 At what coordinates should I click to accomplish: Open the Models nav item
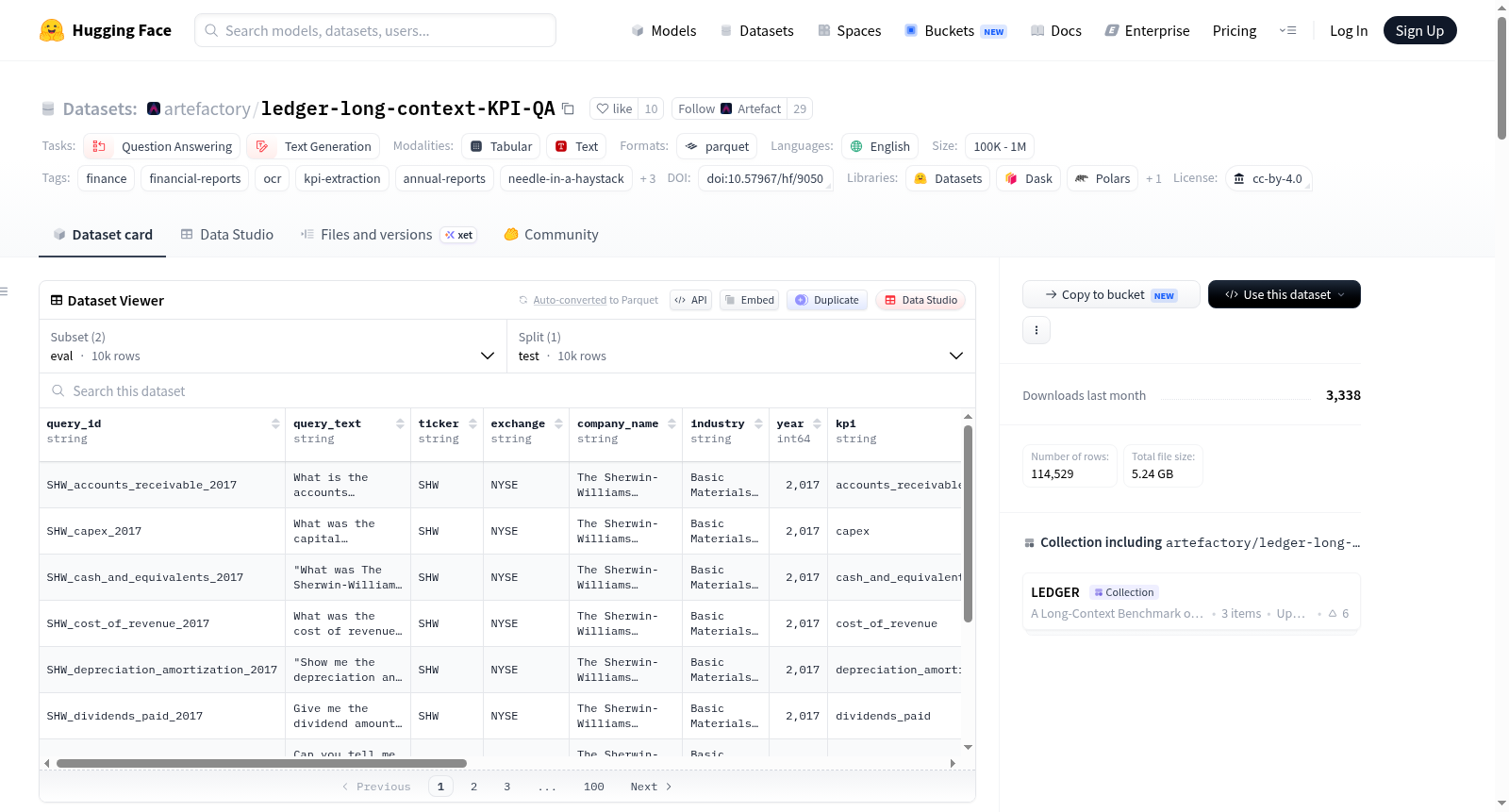(664, 30)
